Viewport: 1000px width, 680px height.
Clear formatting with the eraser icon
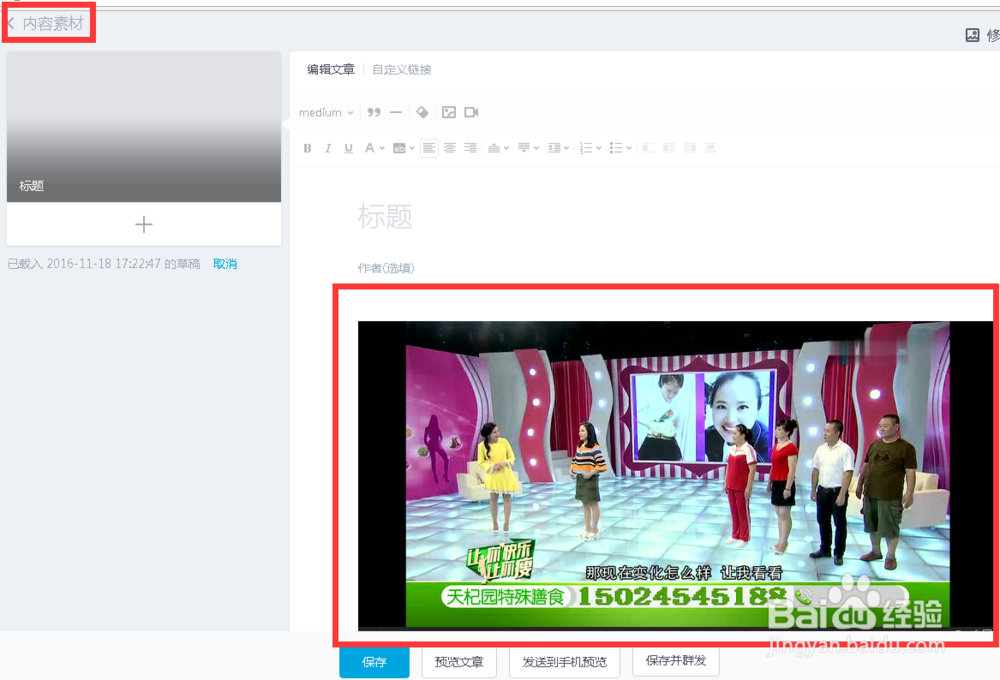coord(422,112)
